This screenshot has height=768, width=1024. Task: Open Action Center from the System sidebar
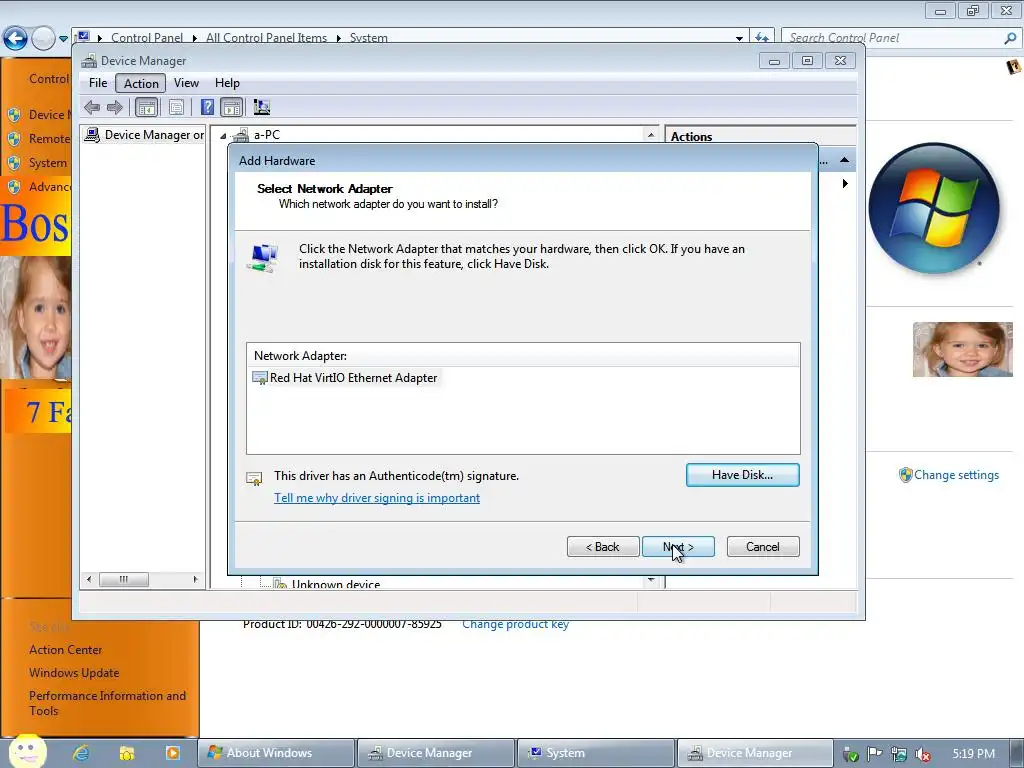click(x=65, y=650)
